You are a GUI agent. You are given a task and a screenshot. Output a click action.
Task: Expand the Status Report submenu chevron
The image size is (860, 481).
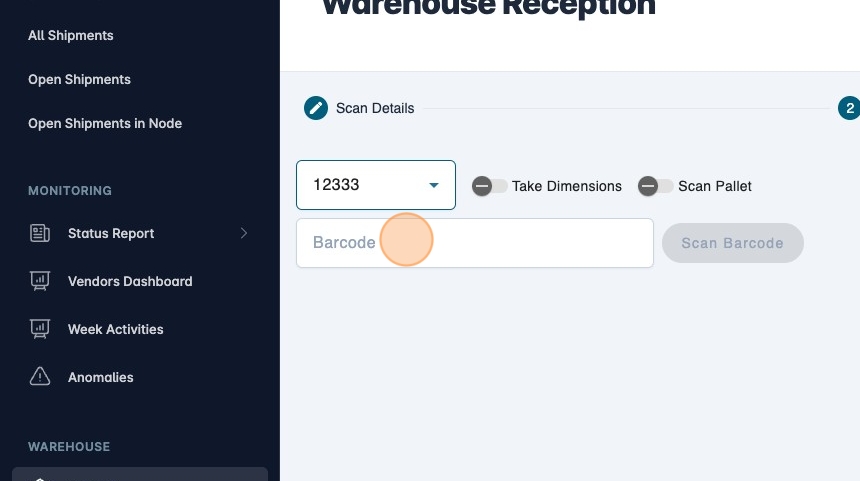tap(244, 233)
